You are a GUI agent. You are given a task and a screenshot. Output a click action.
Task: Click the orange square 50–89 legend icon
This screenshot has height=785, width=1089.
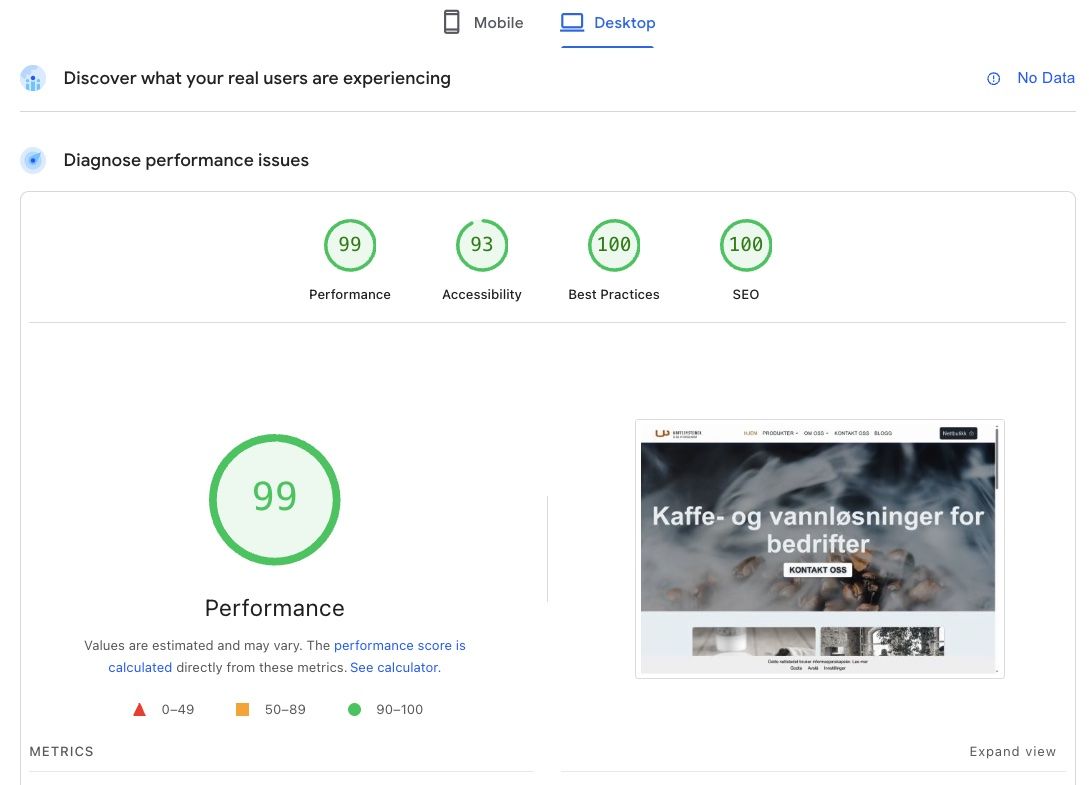[242, 710]
